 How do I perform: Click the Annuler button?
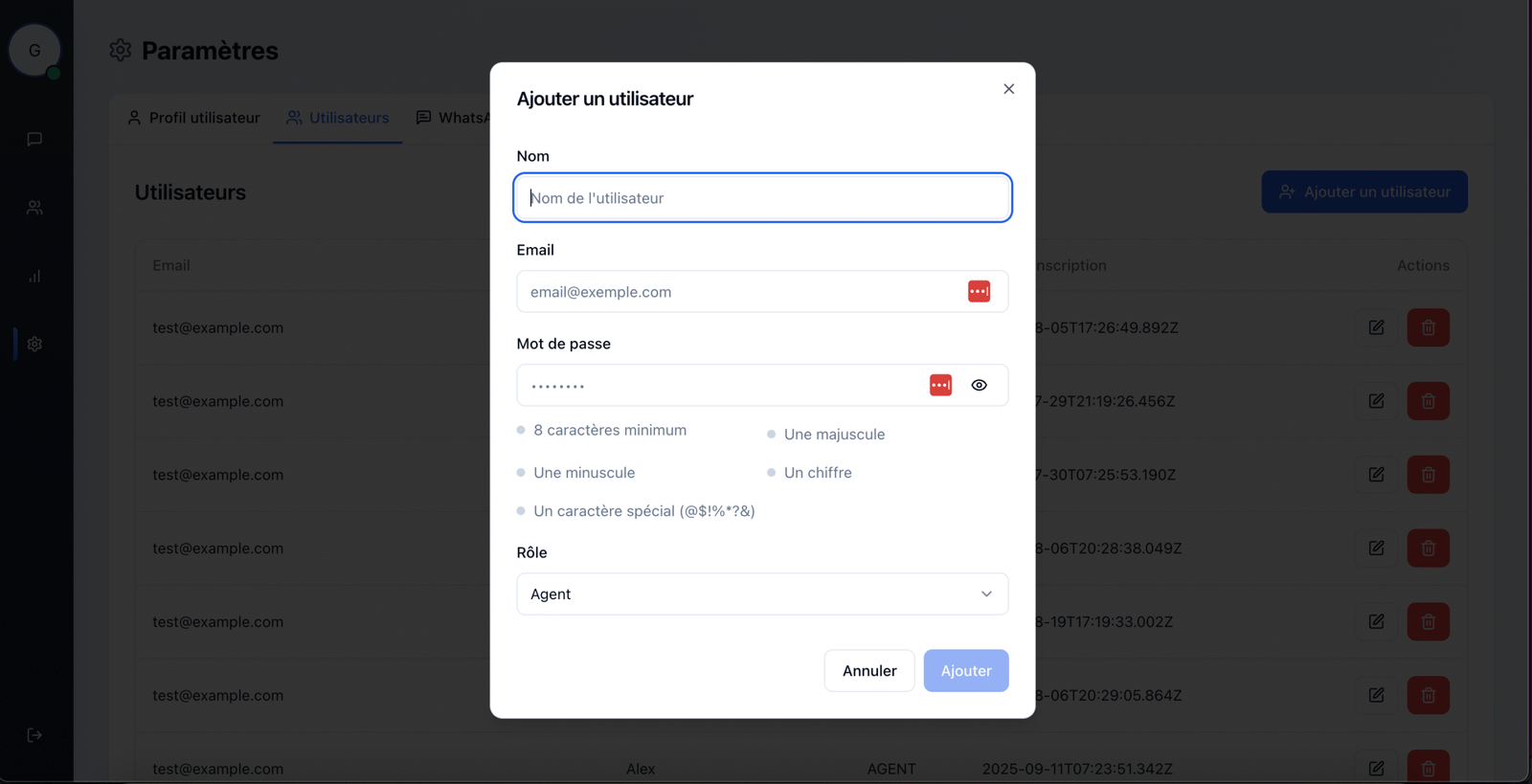click(x=868, y=670)
